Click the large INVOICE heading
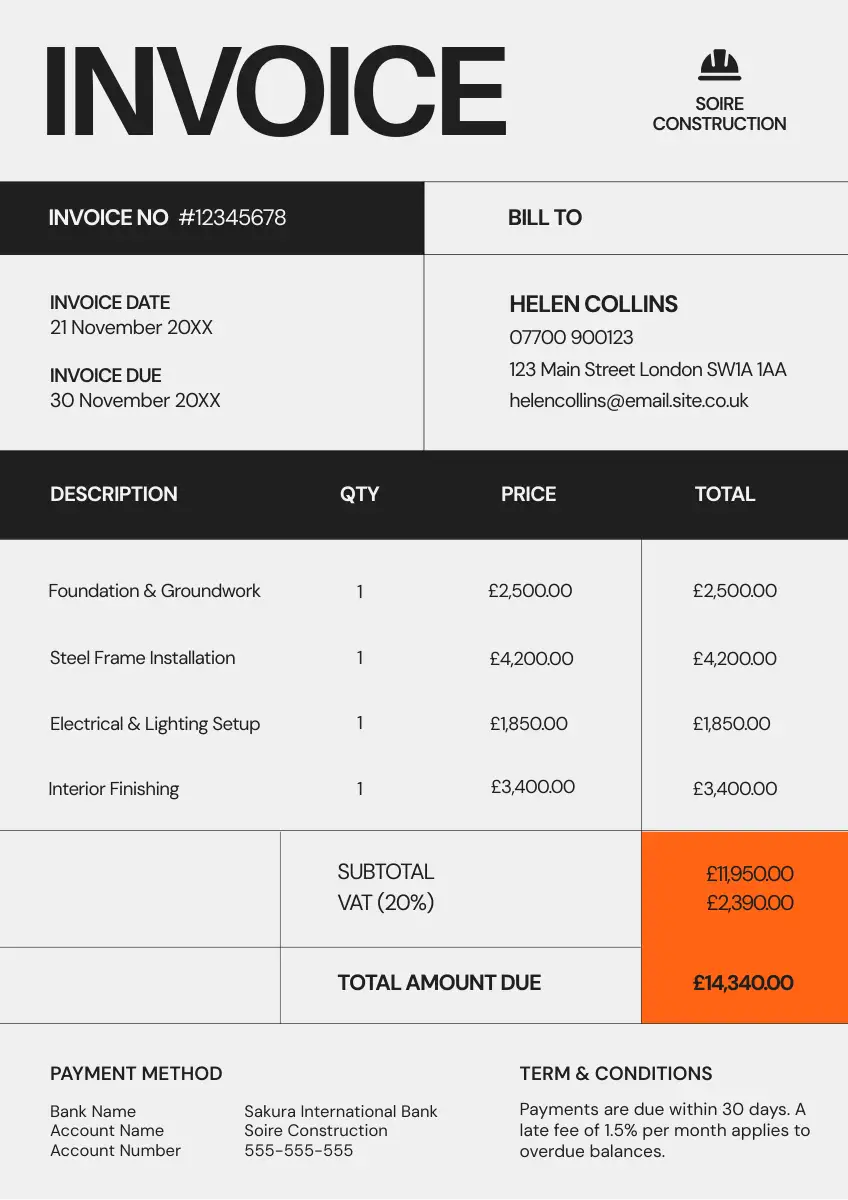848x1200 pixels. tap(276, 91)
